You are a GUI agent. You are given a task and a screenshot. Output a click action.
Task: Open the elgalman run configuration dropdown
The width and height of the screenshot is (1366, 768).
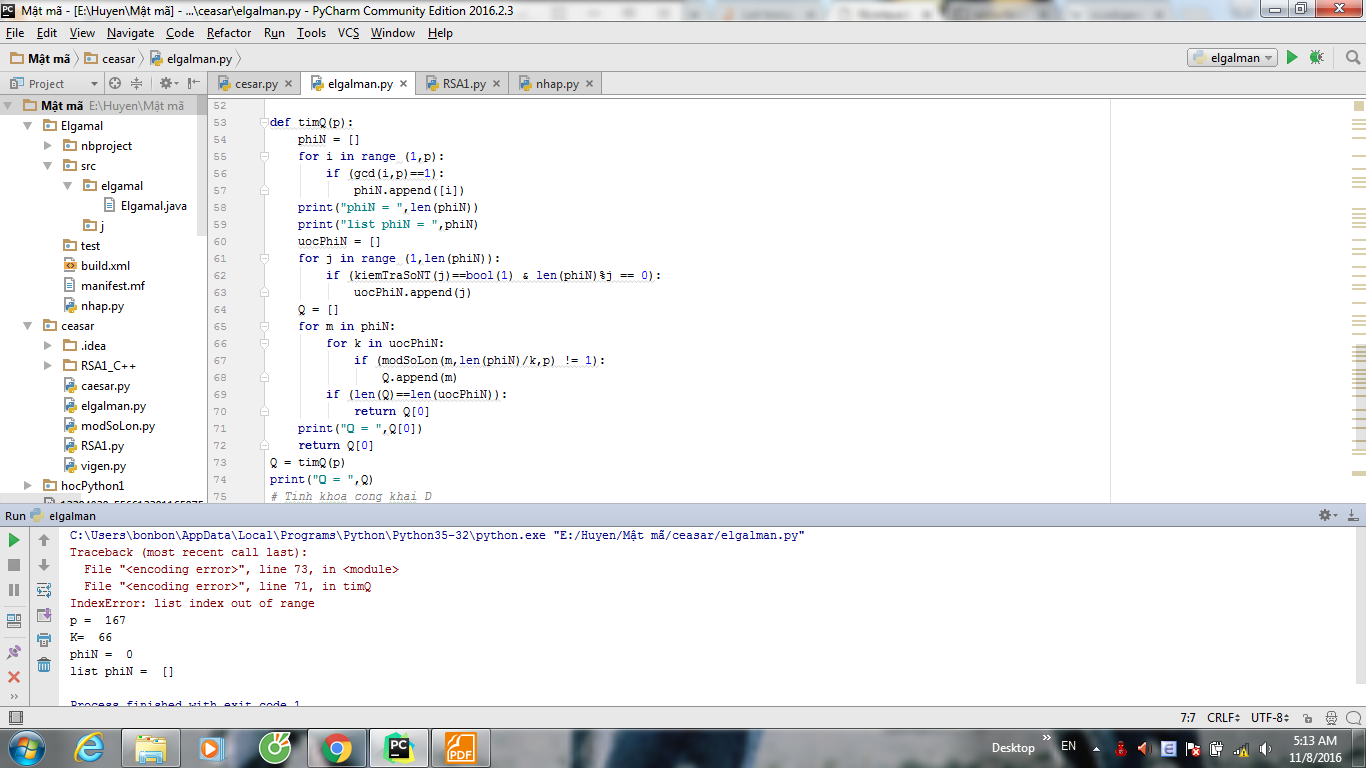point(1232,58)
